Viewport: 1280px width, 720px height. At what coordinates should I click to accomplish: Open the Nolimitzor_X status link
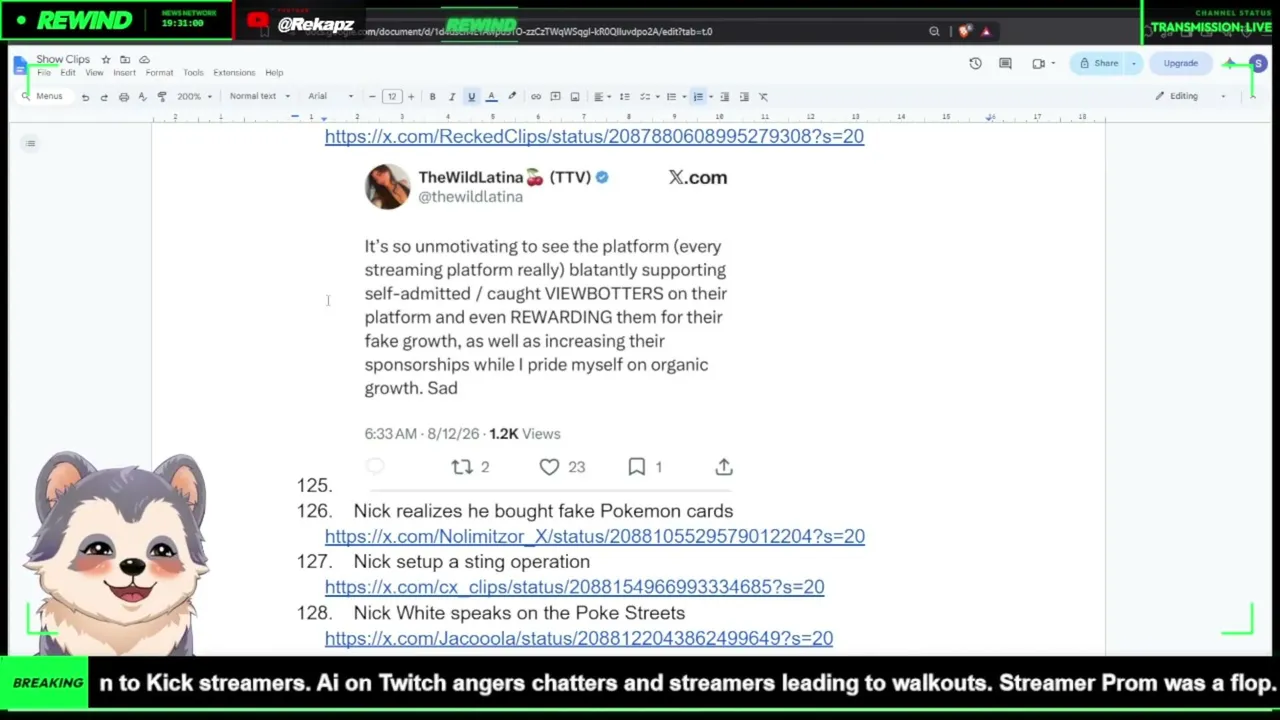click(595, 537)
